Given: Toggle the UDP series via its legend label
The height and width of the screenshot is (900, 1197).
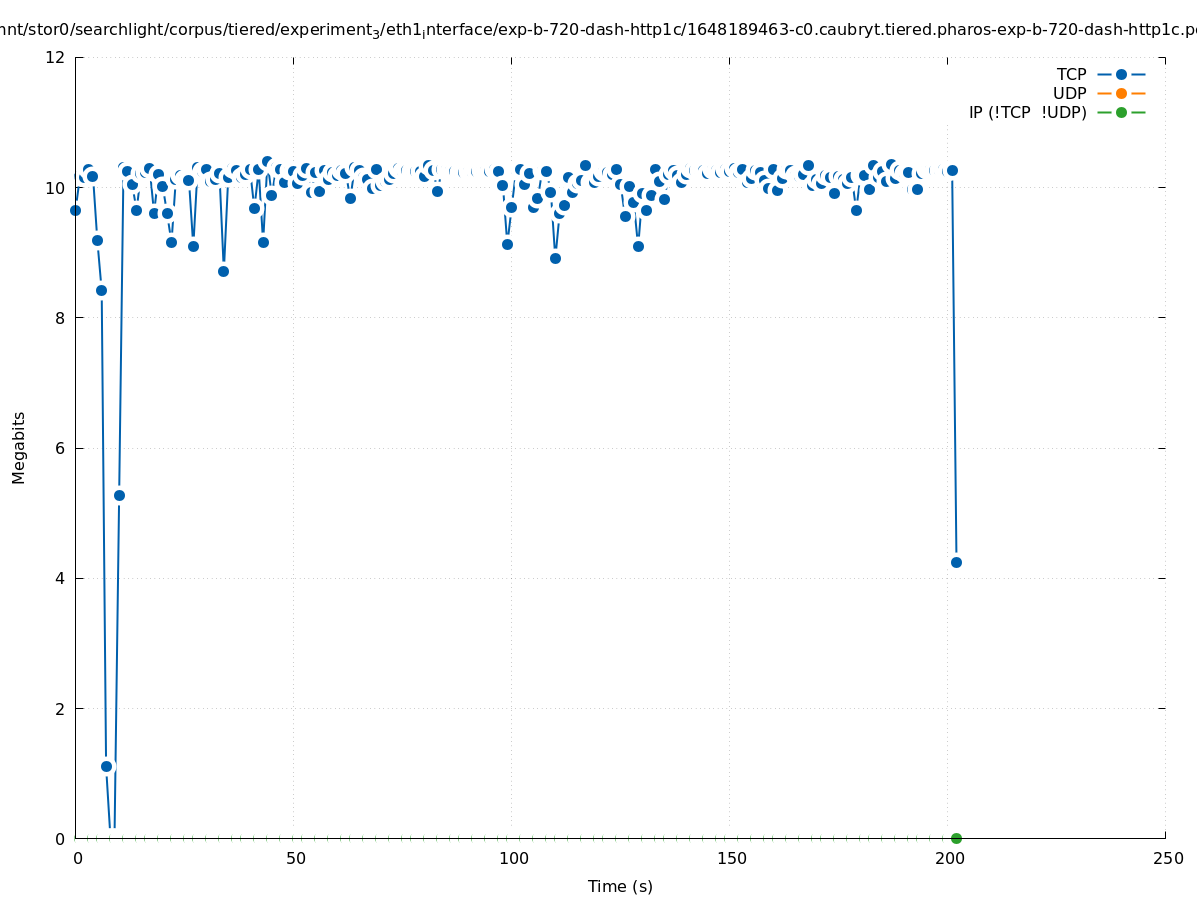Looking at the screenshot, I should click(x=1069, y=93).
